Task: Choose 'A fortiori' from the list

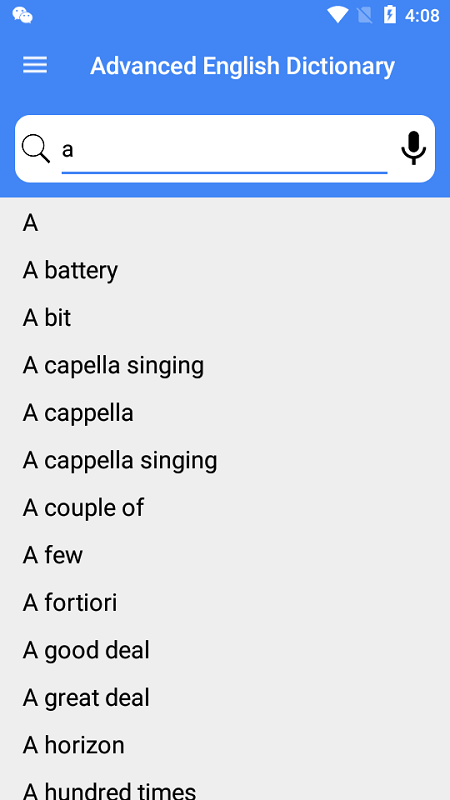Action: 225,603
